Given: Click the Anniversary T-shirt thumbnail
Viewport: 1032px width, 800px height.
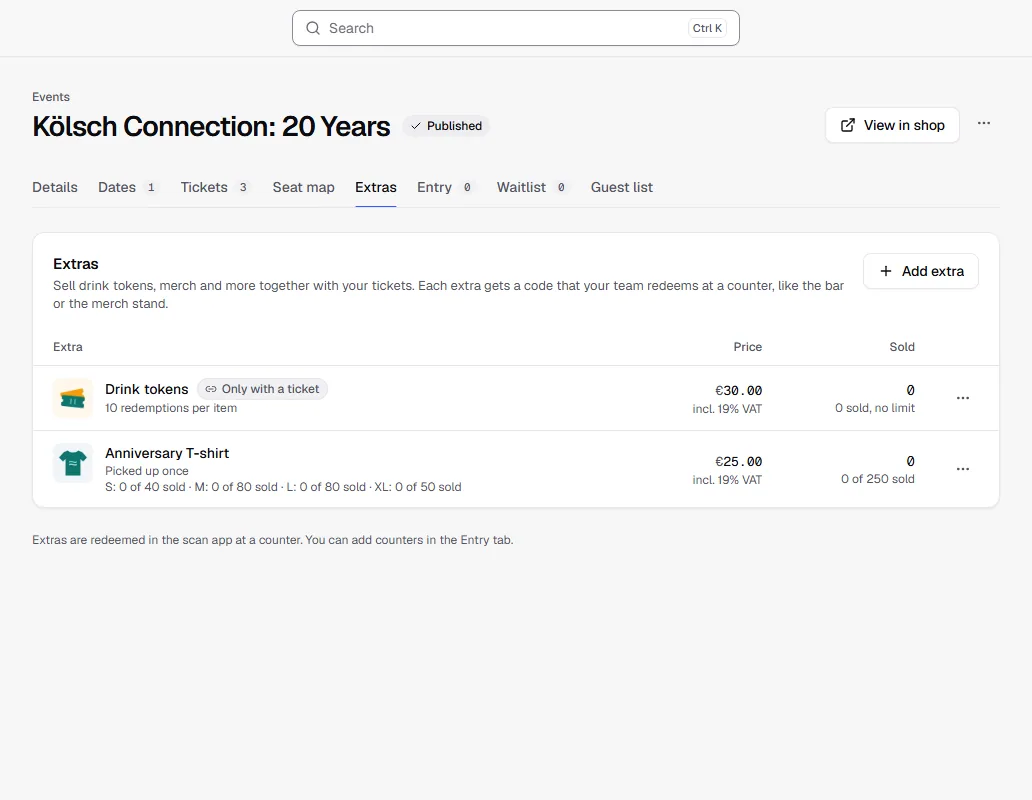Looking at the screenshot, I should (x=72, y=463).
